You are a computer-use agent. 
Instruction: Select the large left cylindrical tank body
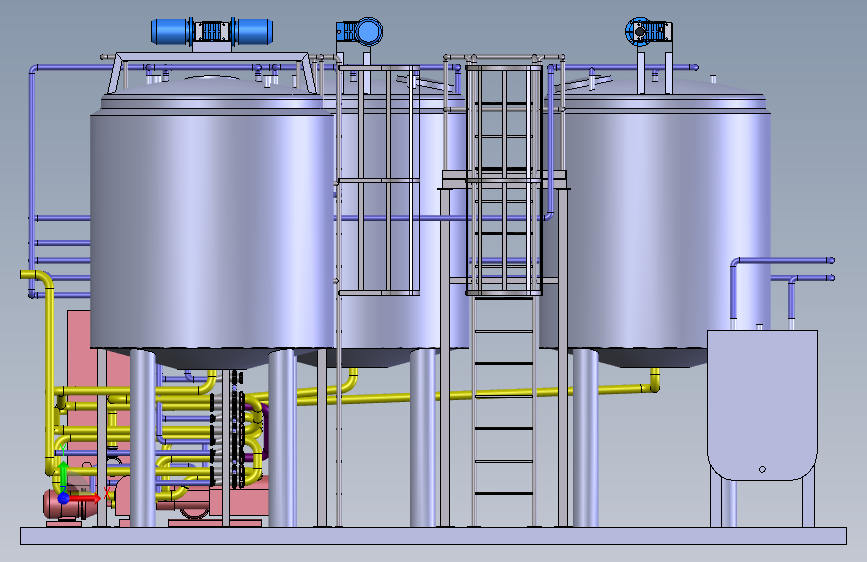tap(212, 230)
